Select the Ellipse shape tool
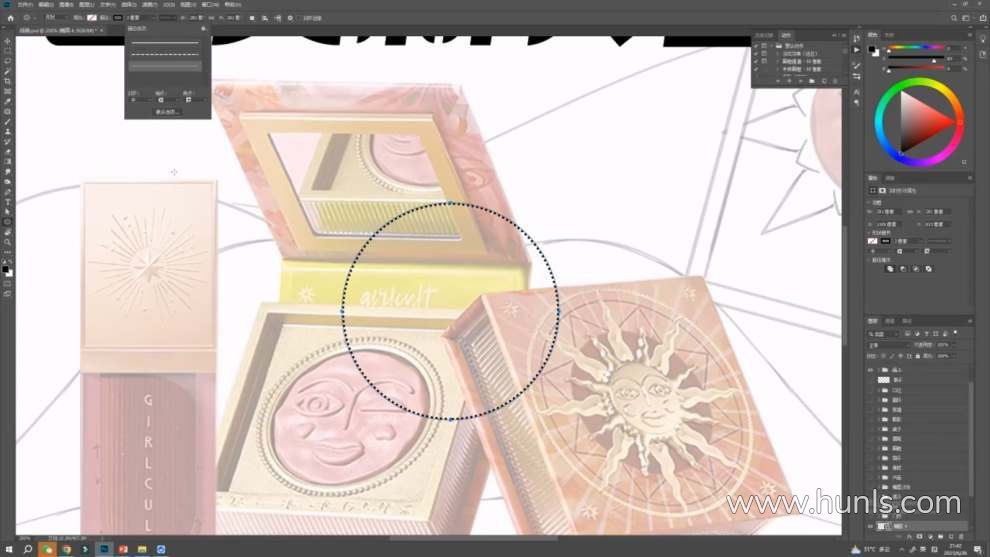Screen dimensions: 990x557 [8, 222]
